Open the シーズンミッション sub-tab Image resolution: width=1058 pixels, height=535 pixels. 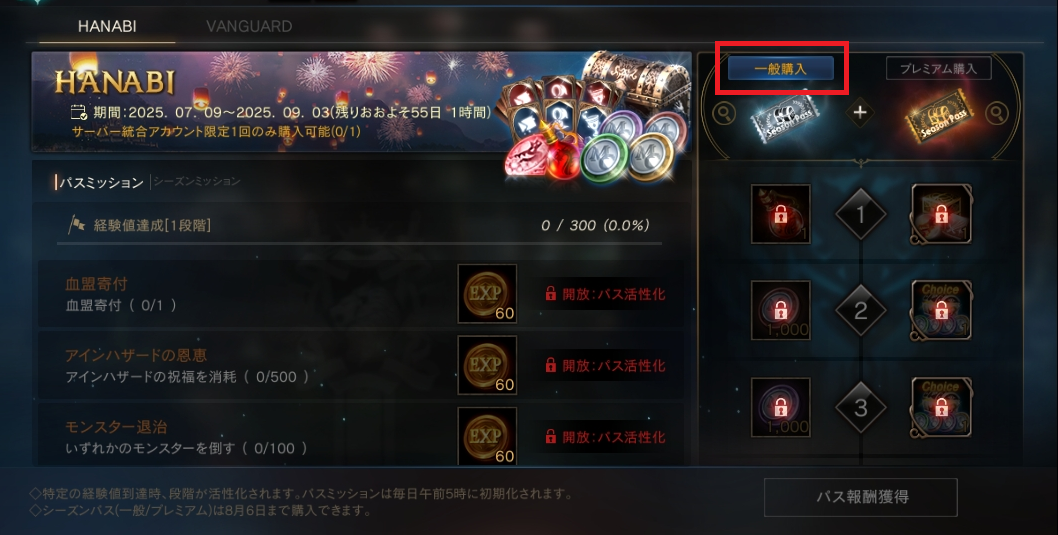point(196,181)
